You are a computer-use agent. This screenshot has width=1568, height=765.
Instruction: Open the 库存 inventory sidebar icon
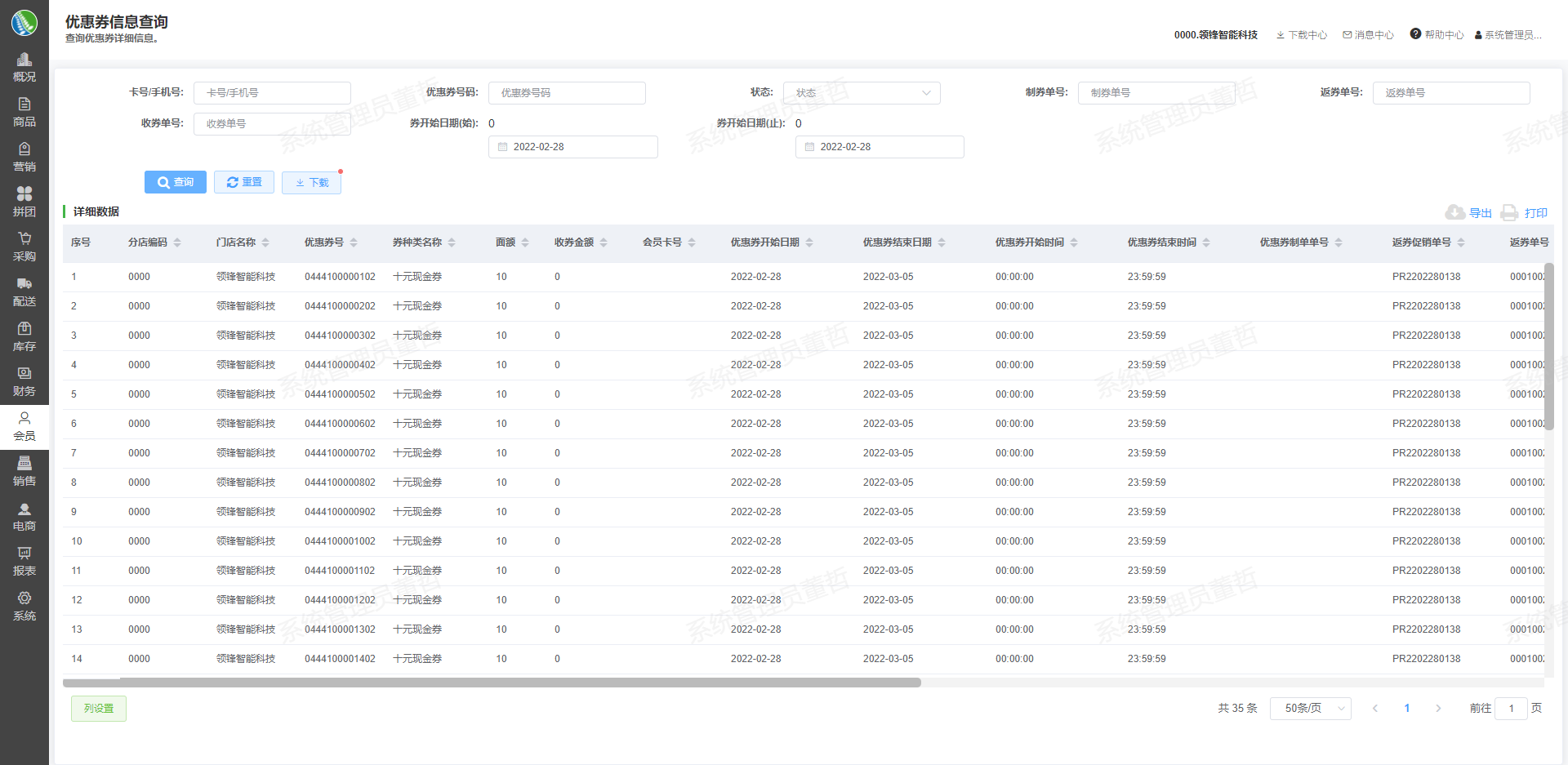click(x=24, y=329)
